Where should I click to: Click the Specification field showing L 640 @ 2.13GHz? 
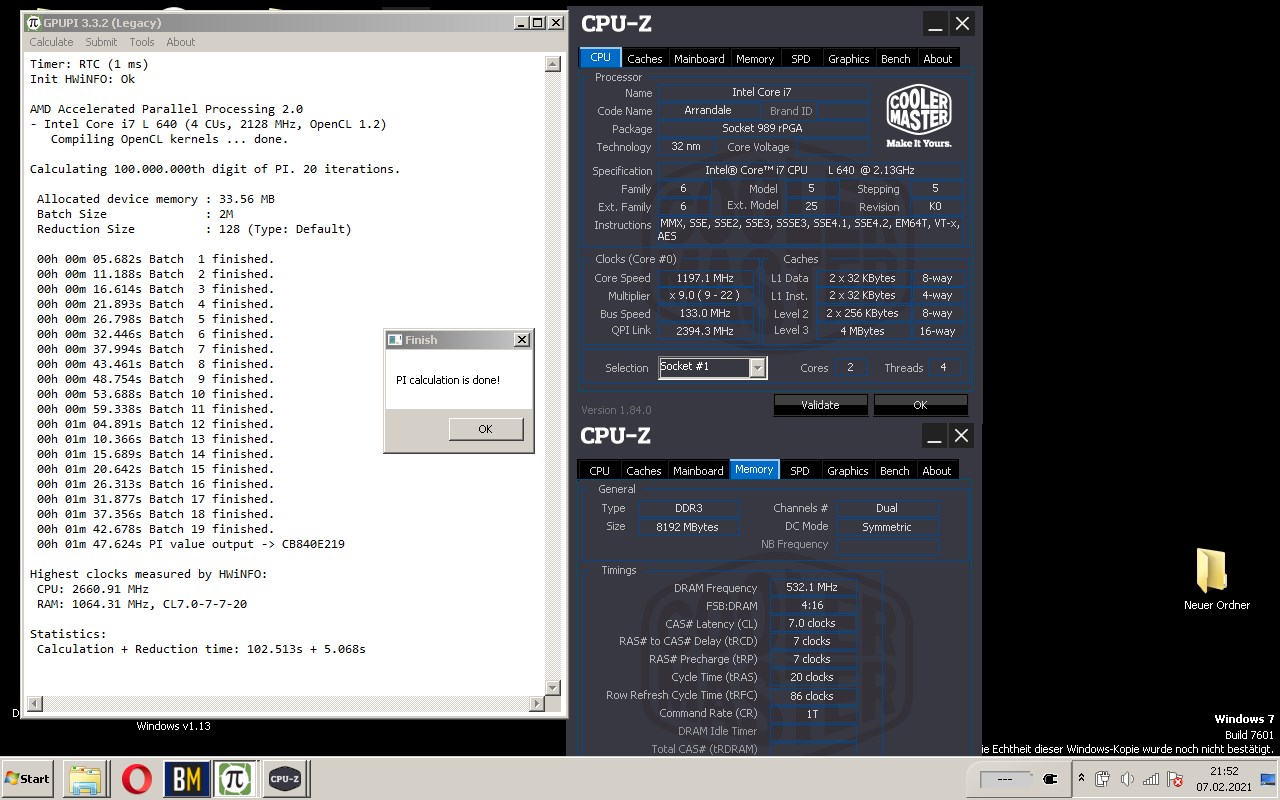click(812, 170)
